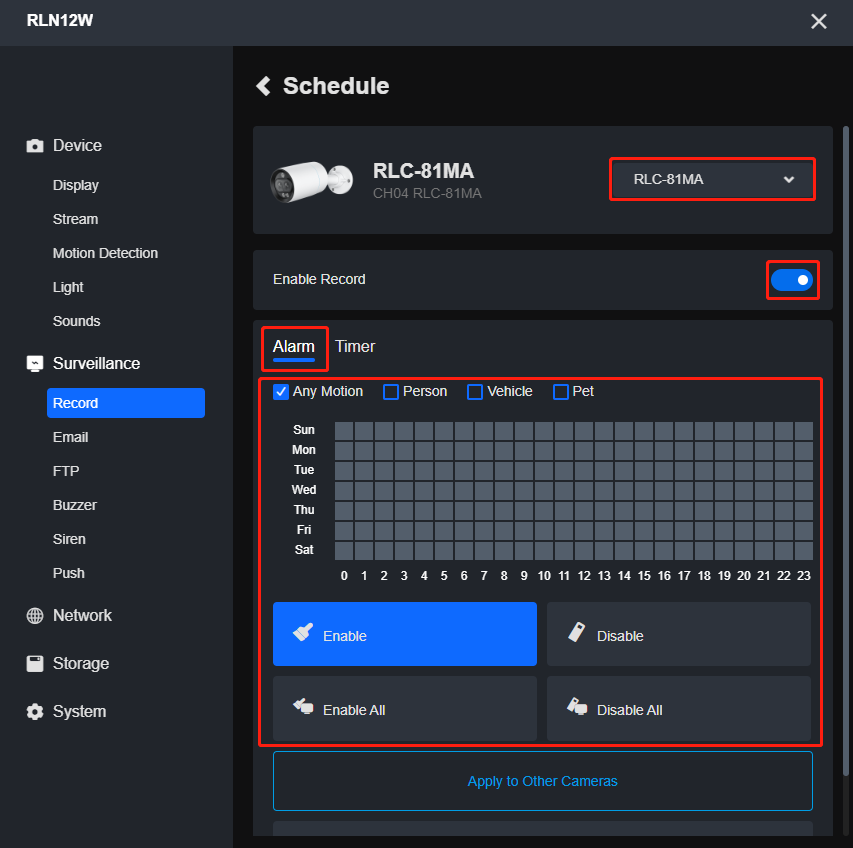Expand the Surveillance section label
853x848 pixels.
click(x=96, y=363)
